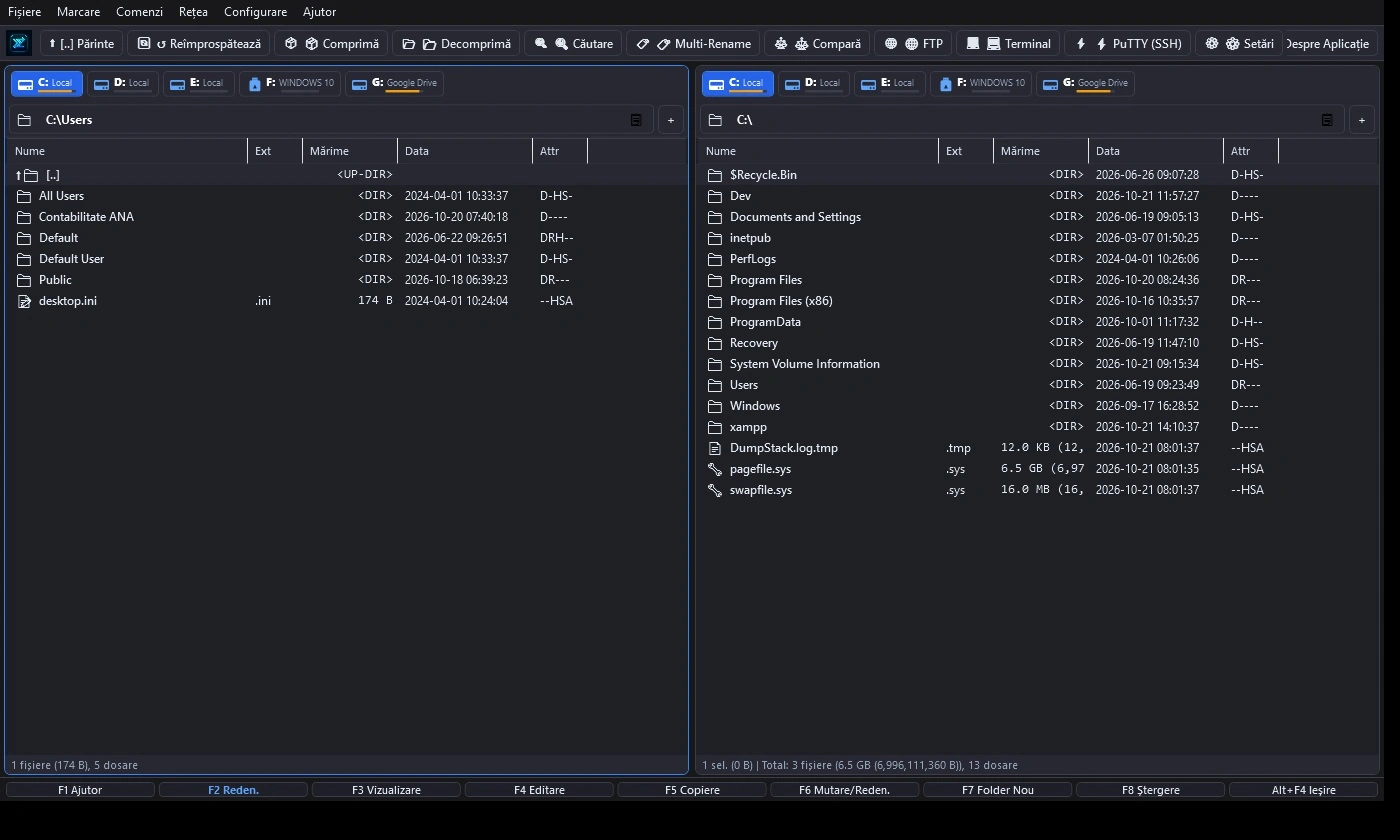Open the Marcare menu
Screen dimensions: 1400x840
click(78, 12)
